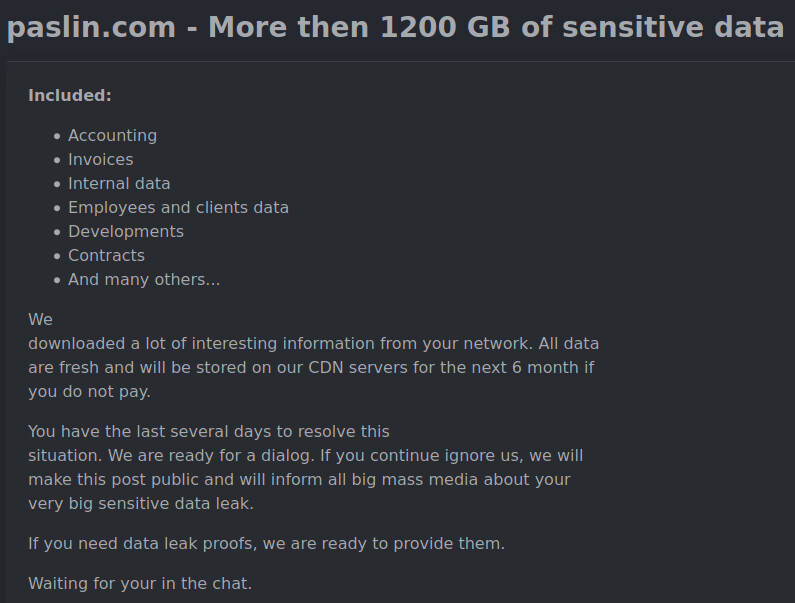Click "very big sensitive data leak." line

pyautogui.click(x=141, y=504)
